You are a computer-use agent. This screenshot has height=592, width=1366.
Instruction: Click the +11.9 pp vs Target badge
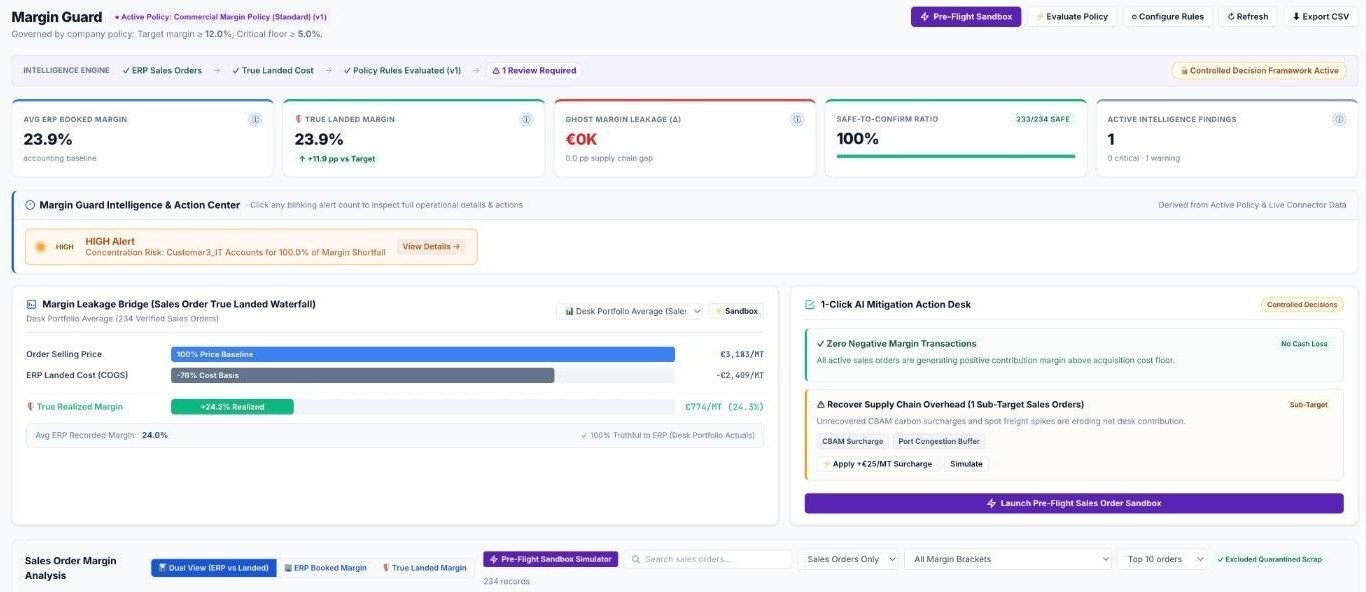click(337, 159)
